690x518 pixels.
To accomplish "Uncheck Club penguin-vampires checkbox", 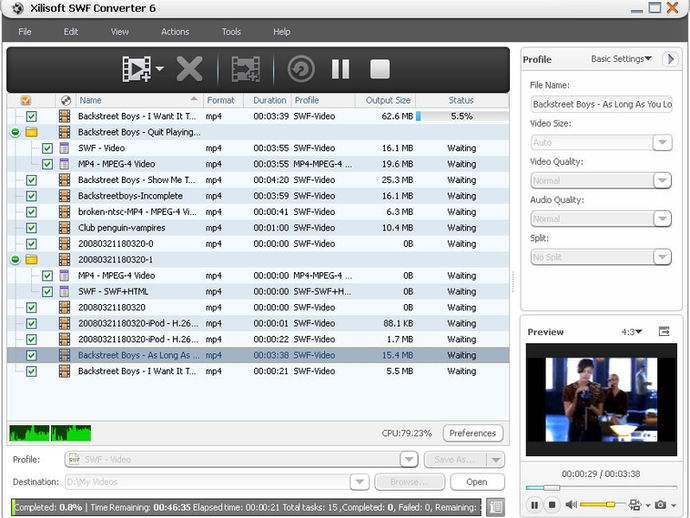I will click(x=31, y=228).
